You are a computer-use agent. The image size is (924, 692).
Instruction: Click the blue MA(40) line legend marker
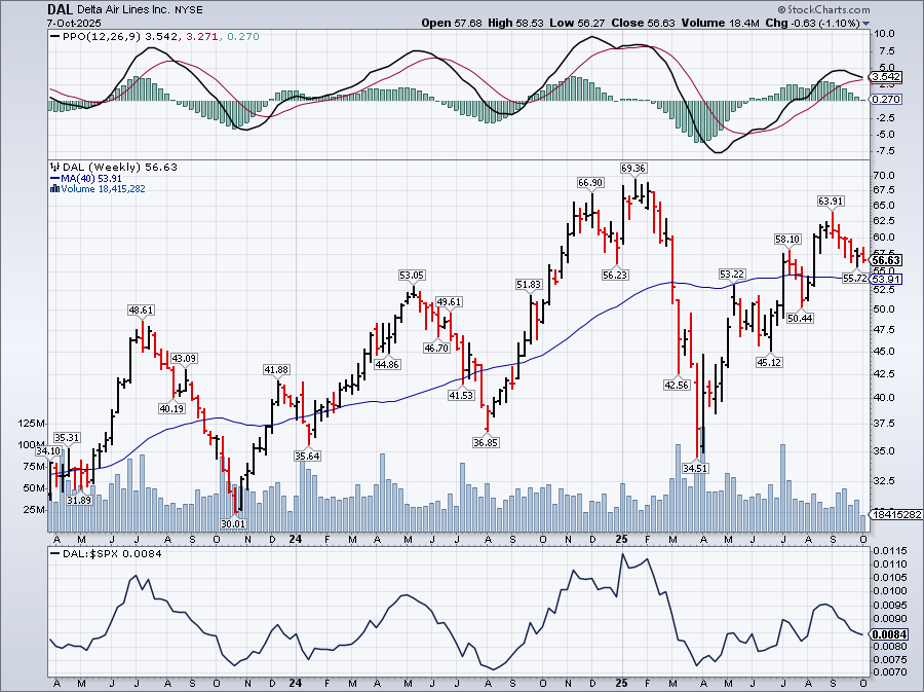(53, 178)
